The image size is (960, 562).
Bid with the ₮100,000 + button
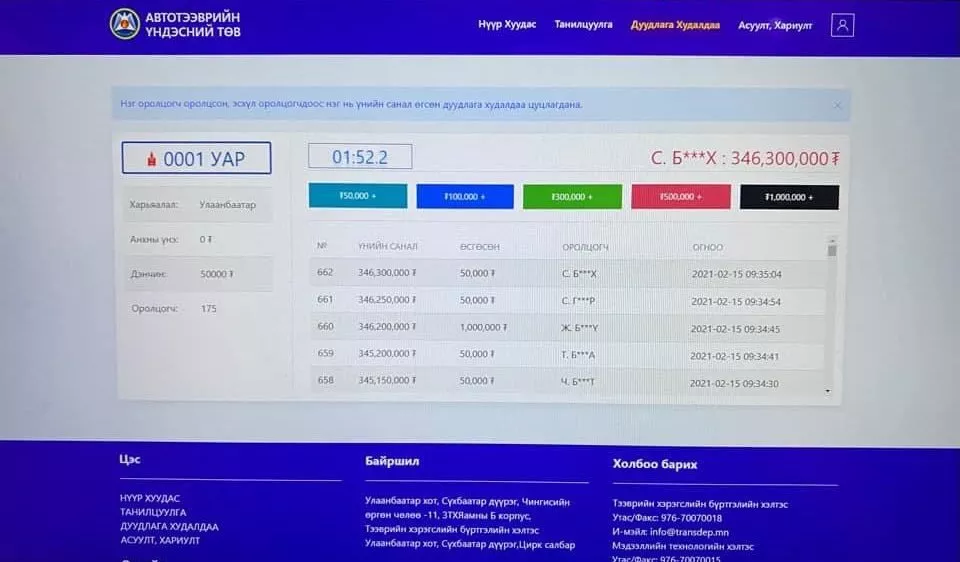point(465,197)
